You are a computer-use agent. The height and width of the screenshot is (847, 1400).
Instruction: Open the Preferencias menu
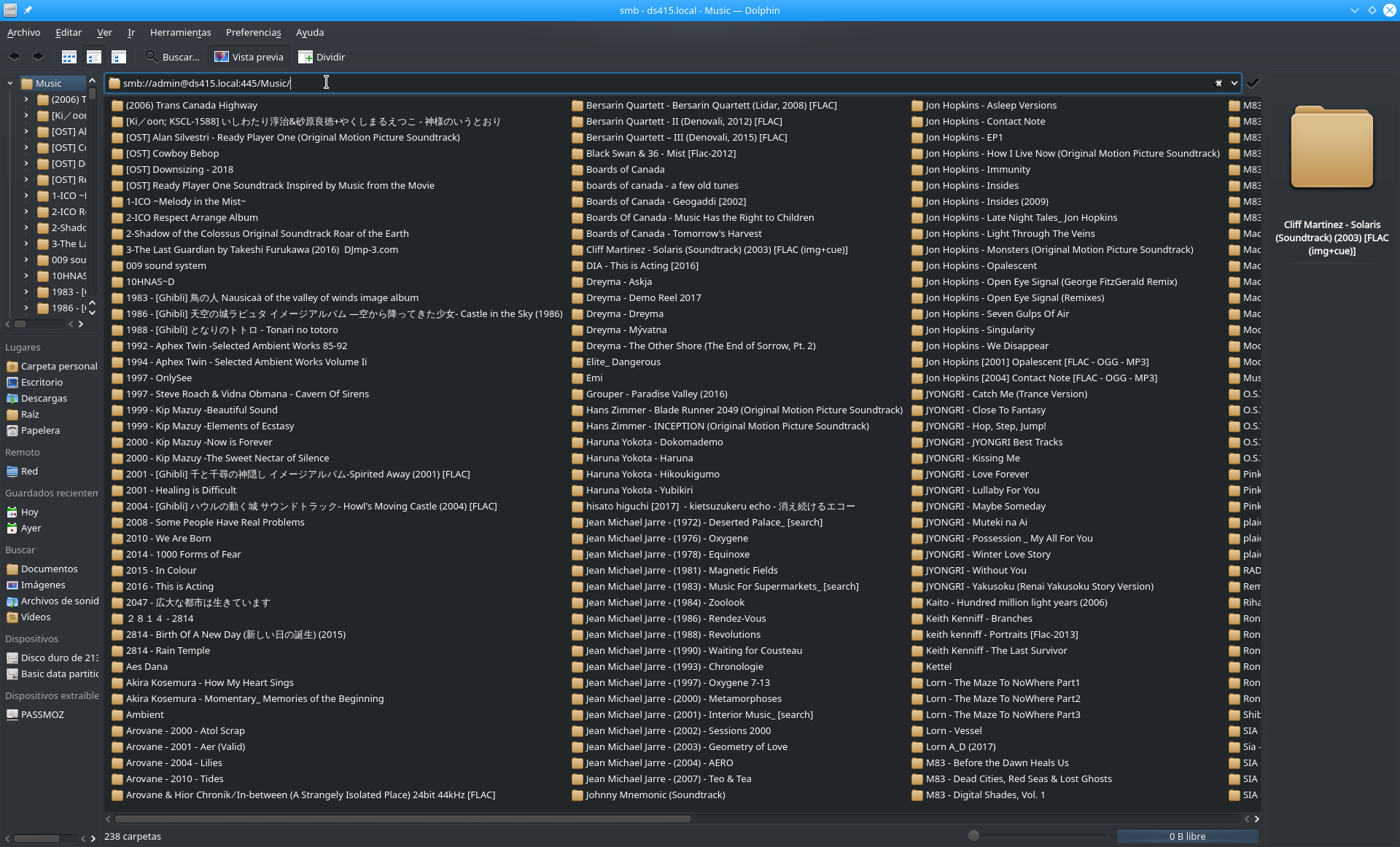[x=253, y=32]
